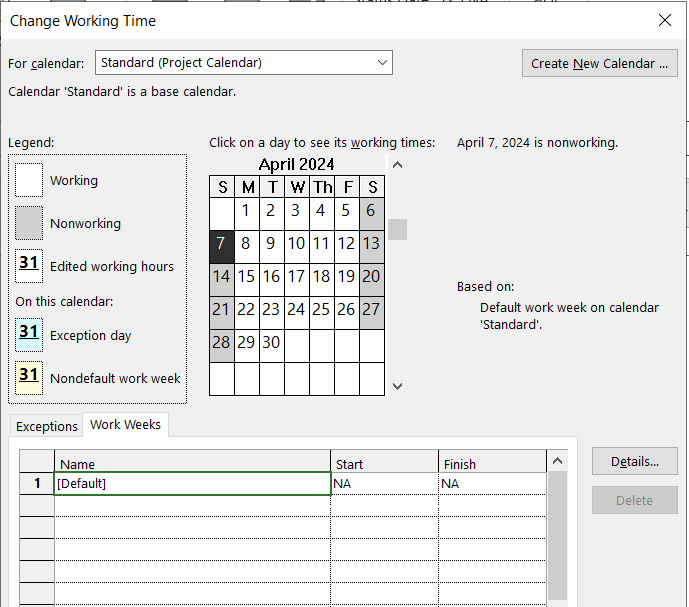
Task: Switch to the Exceptions tab
Action: (x=46, y=426)
